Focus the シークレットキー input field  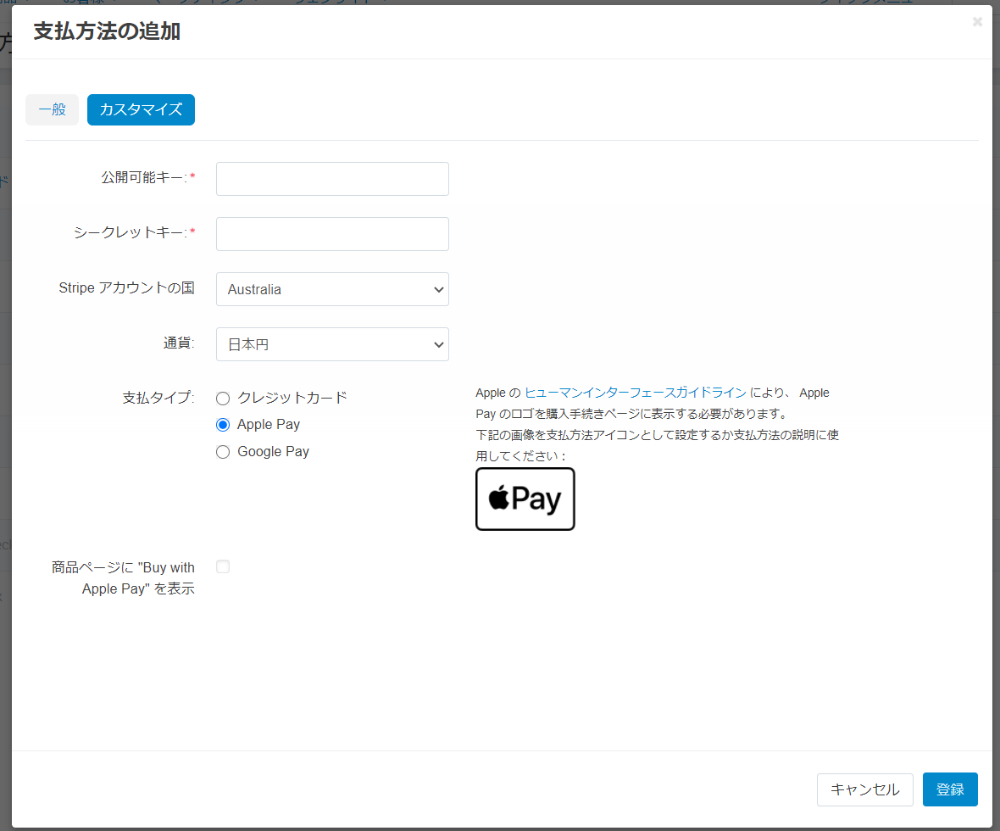tap(332, 234)
